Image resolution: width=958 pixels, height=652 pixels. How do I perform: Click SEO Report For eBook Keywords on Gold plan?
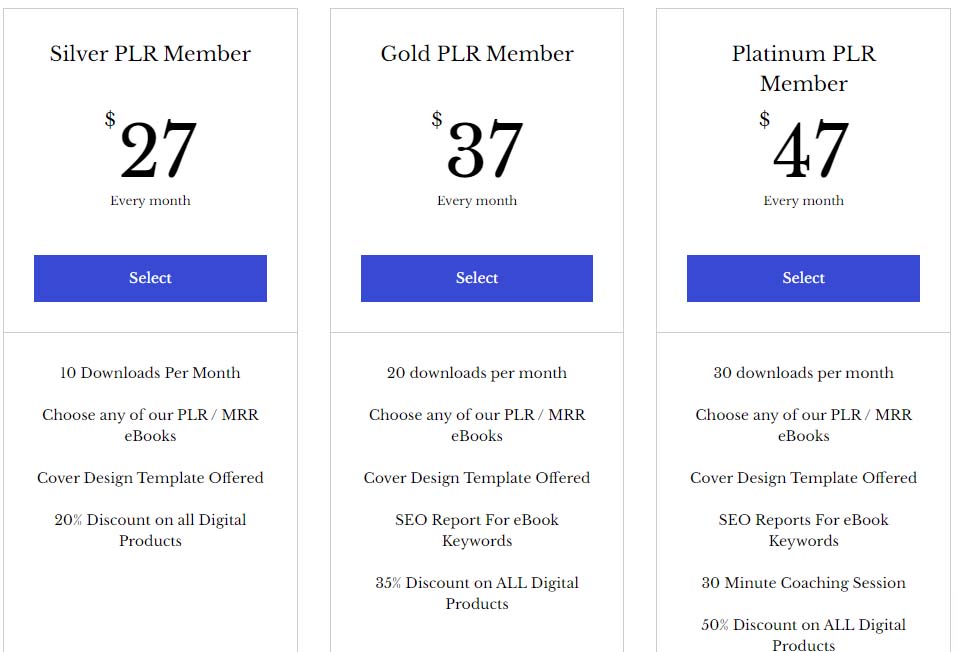click(x=477, y=530)
